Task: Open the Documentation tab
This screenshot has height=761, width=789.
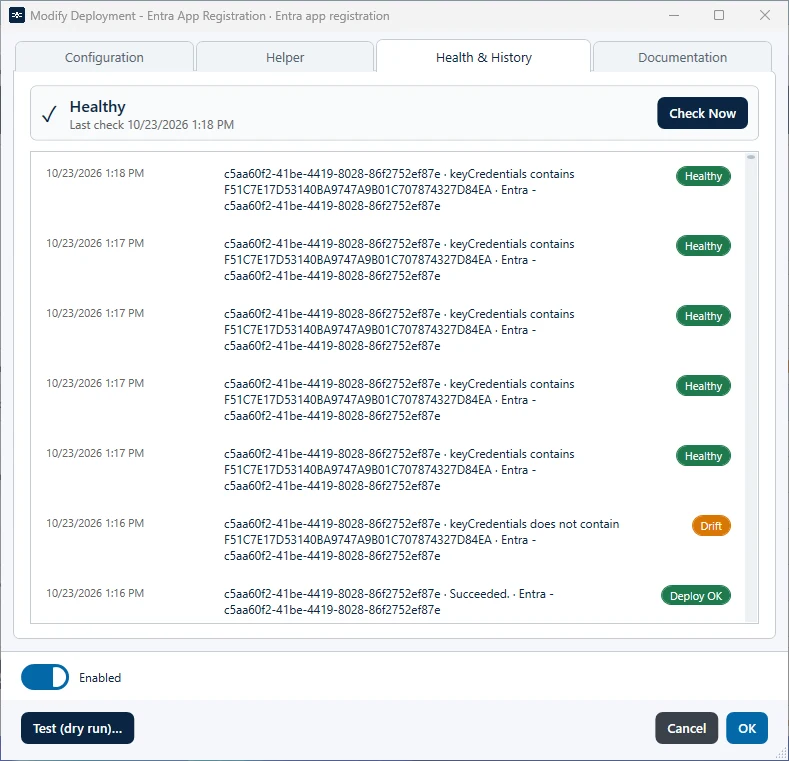Action: (682, 57)
